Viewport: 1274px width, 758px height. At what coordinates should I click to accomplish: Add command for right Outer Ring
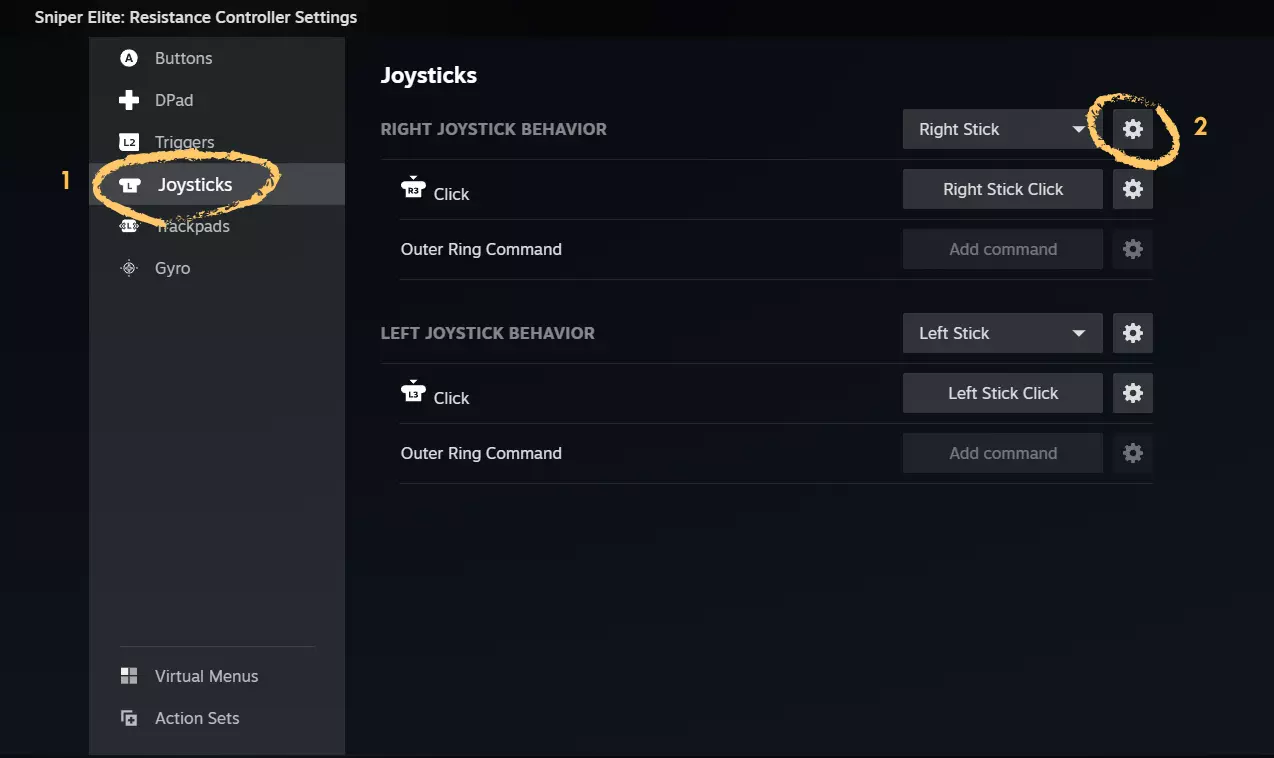pos(1002,249)
